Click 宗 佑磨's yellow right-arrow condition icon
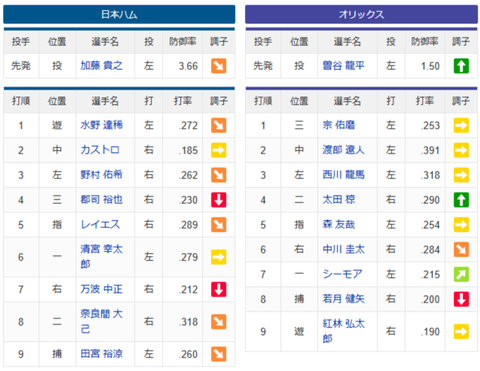The width and height of the screenshot is (480, 371). click(x=461, y=125)
